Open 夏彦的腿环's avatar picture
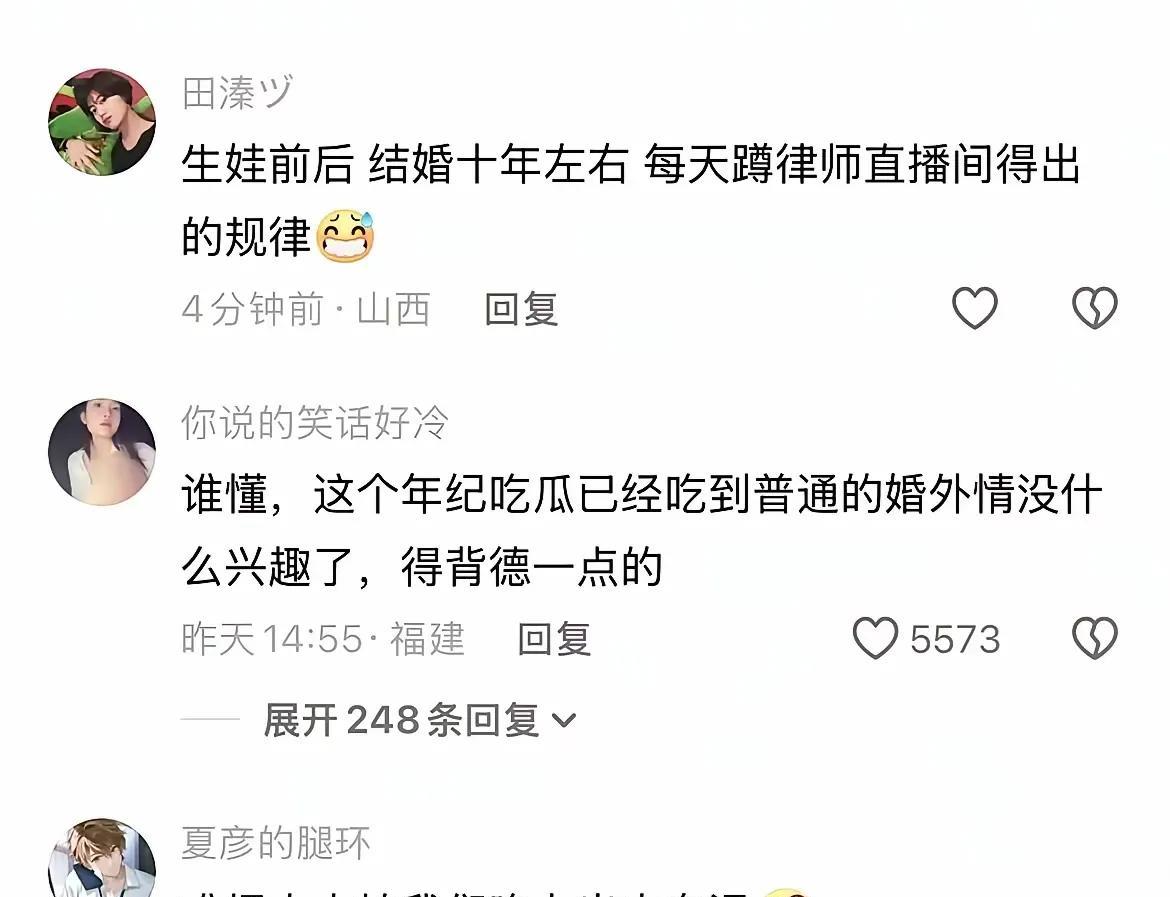The image size is (1170, 897). coord(102,858)
